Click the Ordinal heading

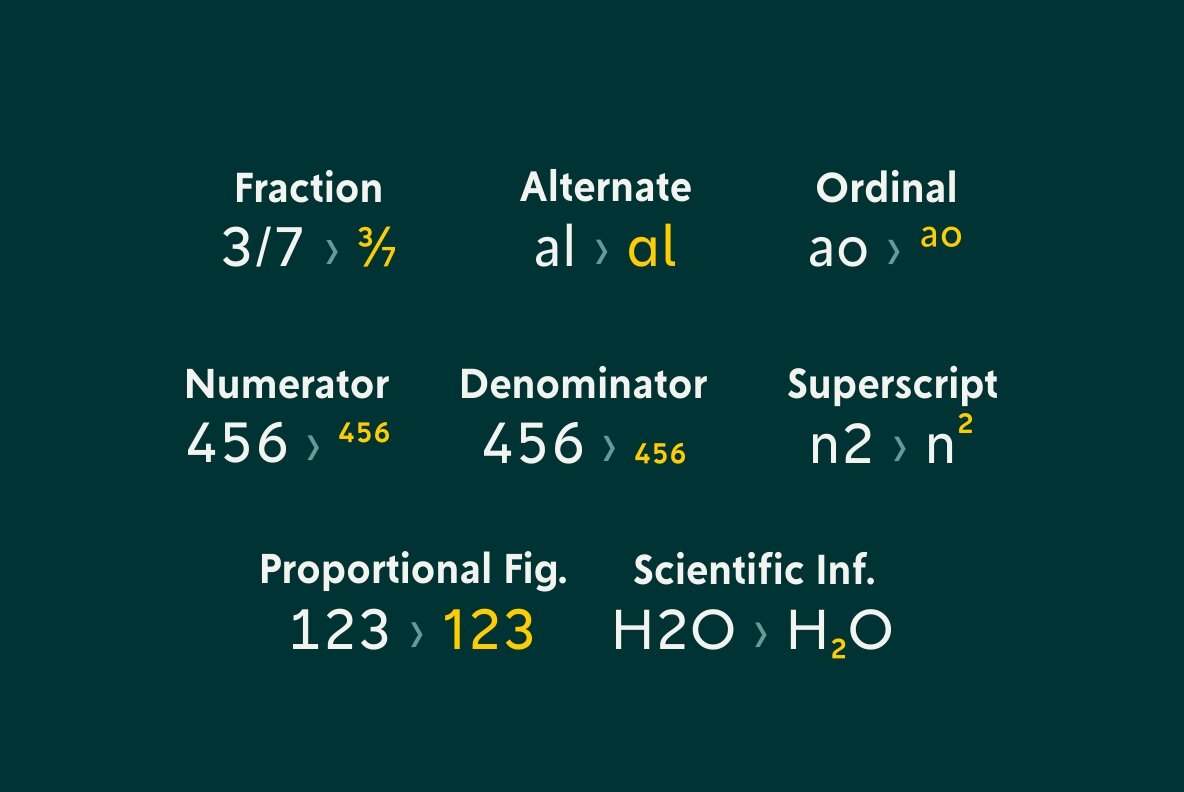(886, 188)
